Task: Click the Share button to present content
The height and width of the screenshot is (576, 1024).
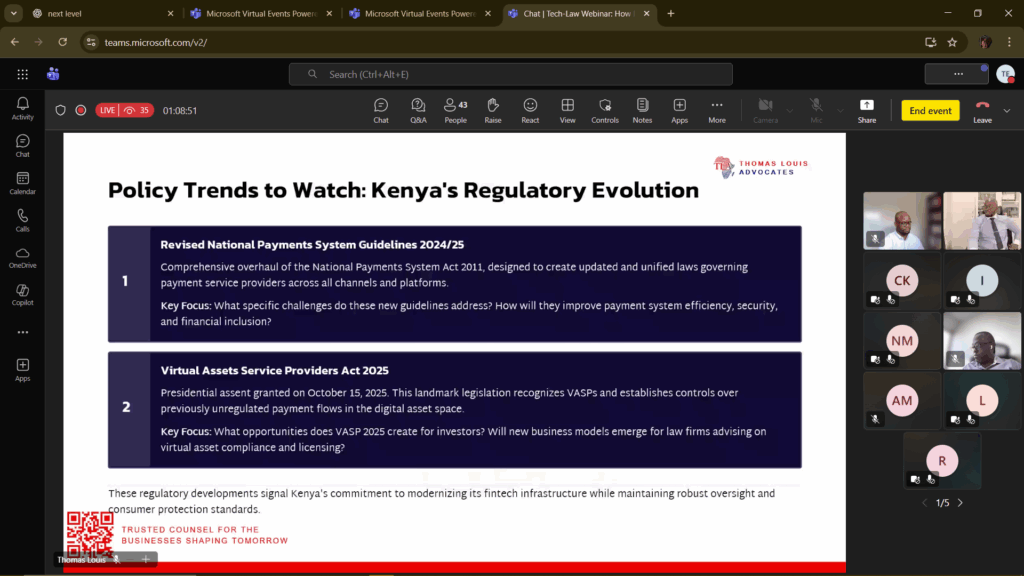Action: pos(866,110)
